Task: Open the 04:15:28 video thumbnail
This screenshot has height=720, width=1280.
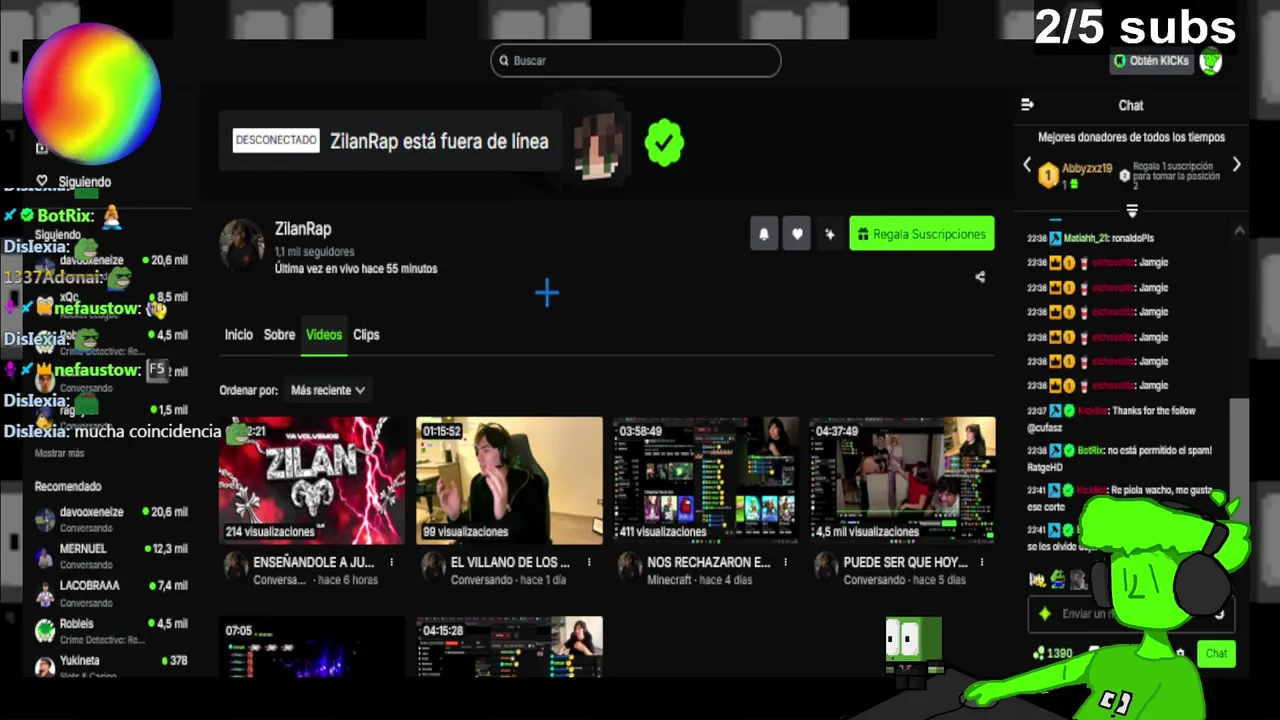Action: pyautogui.click(x=509, y=647)
